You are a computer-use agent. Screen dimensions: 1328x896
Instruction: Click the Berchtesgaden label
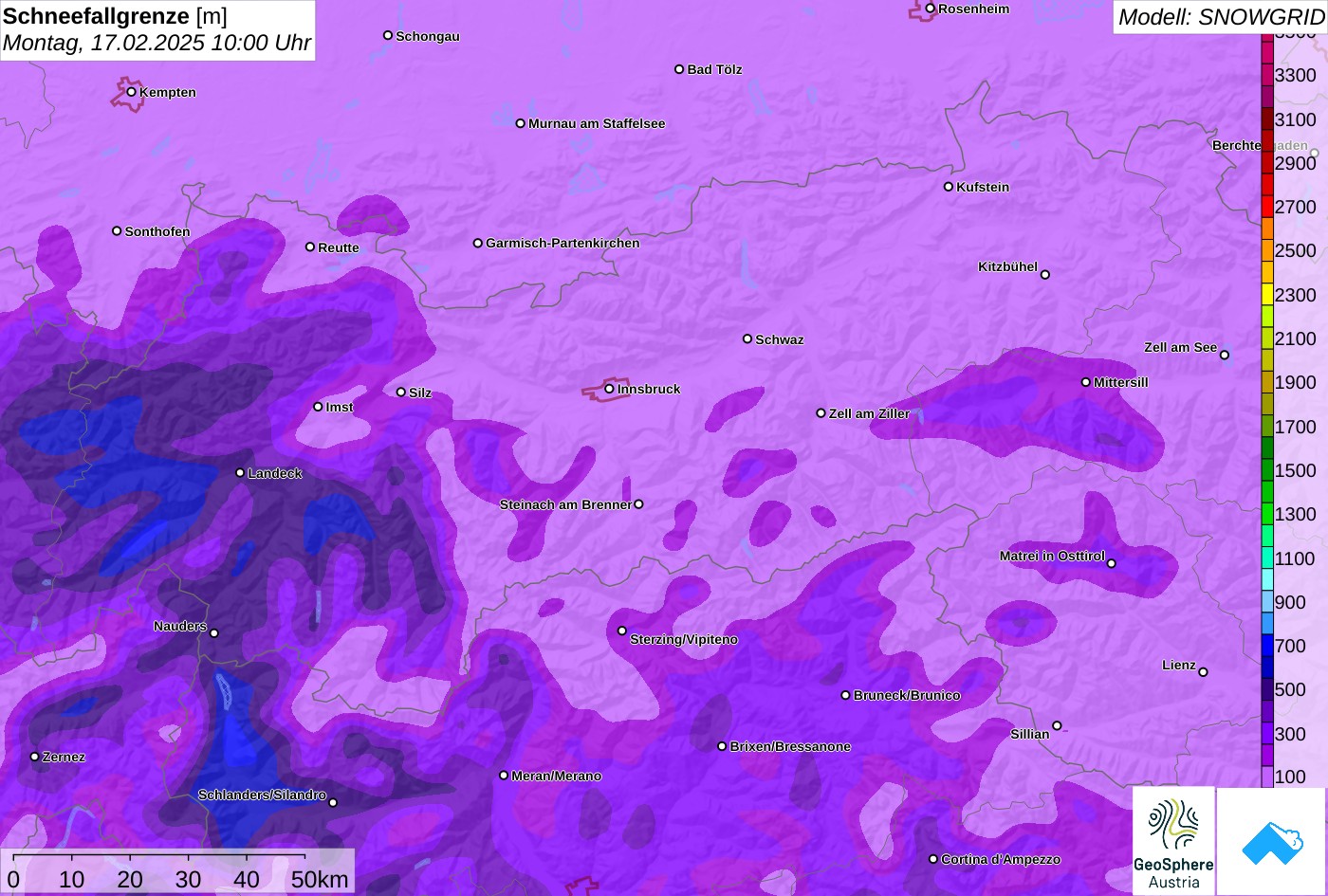(1260, 145)
